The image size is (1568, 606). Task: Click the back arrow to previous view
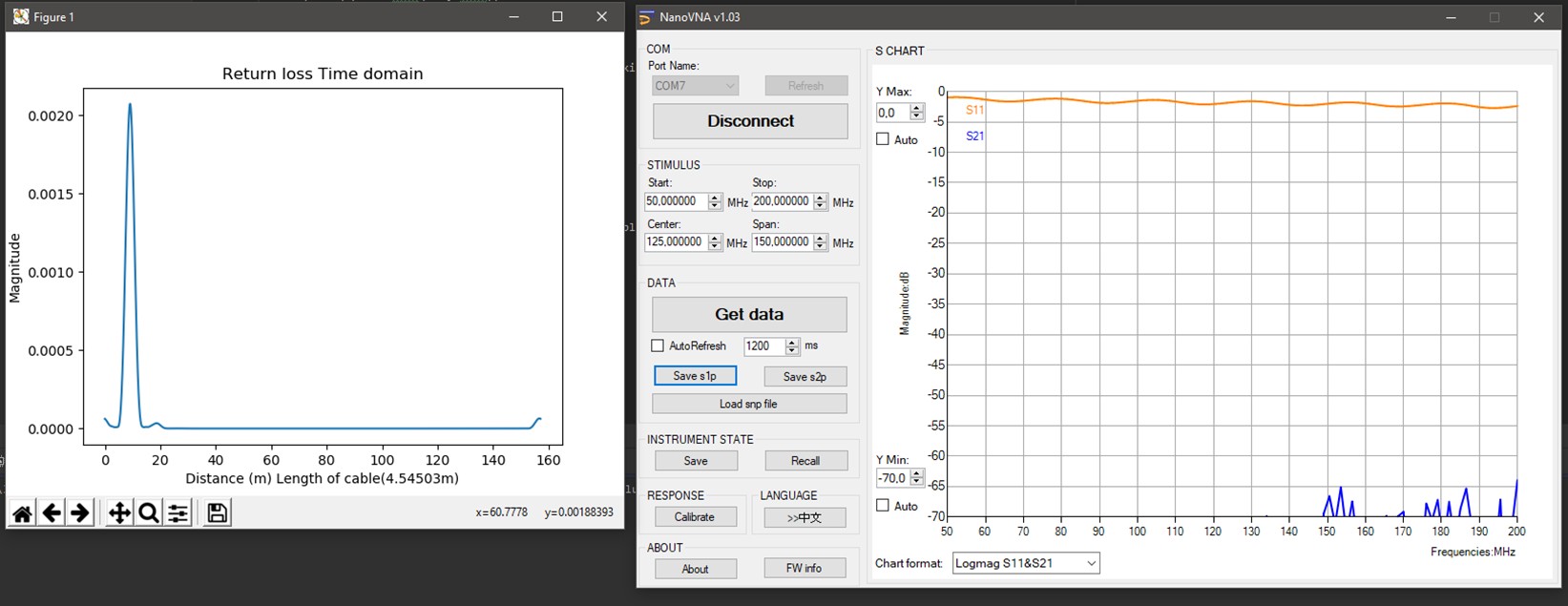point(52,513)
